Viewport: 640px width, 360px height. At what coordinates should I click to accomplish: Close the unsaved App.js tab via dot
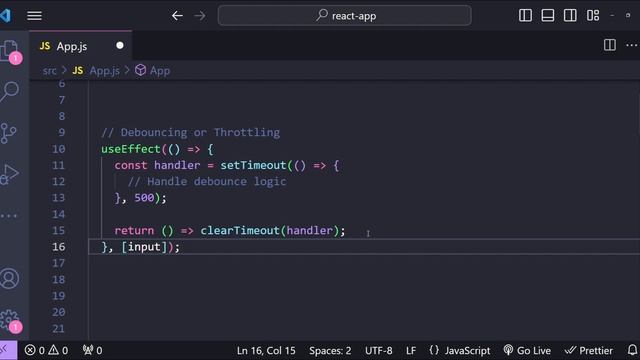[120, 45]
